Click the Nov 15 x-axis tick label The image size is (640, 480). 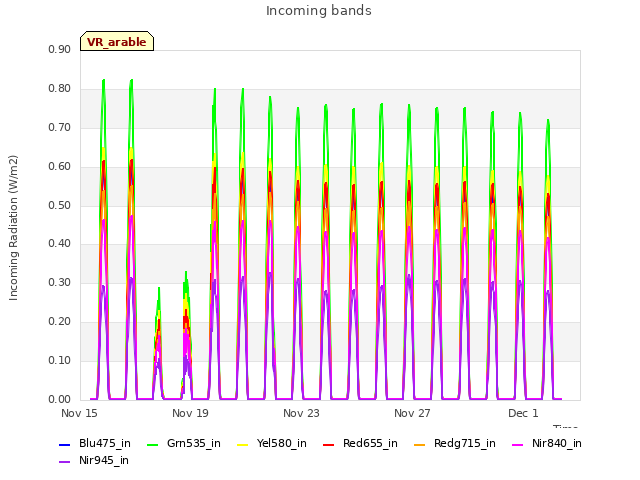79,413
